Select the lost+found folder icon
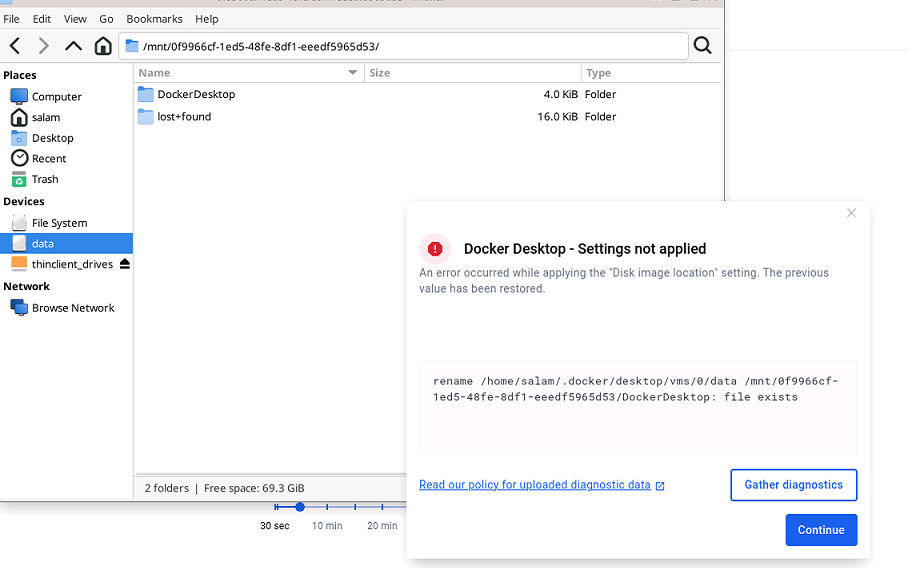The height and width of the screenshot is (568, 909). pyautogui.click(x=146, y=116)
